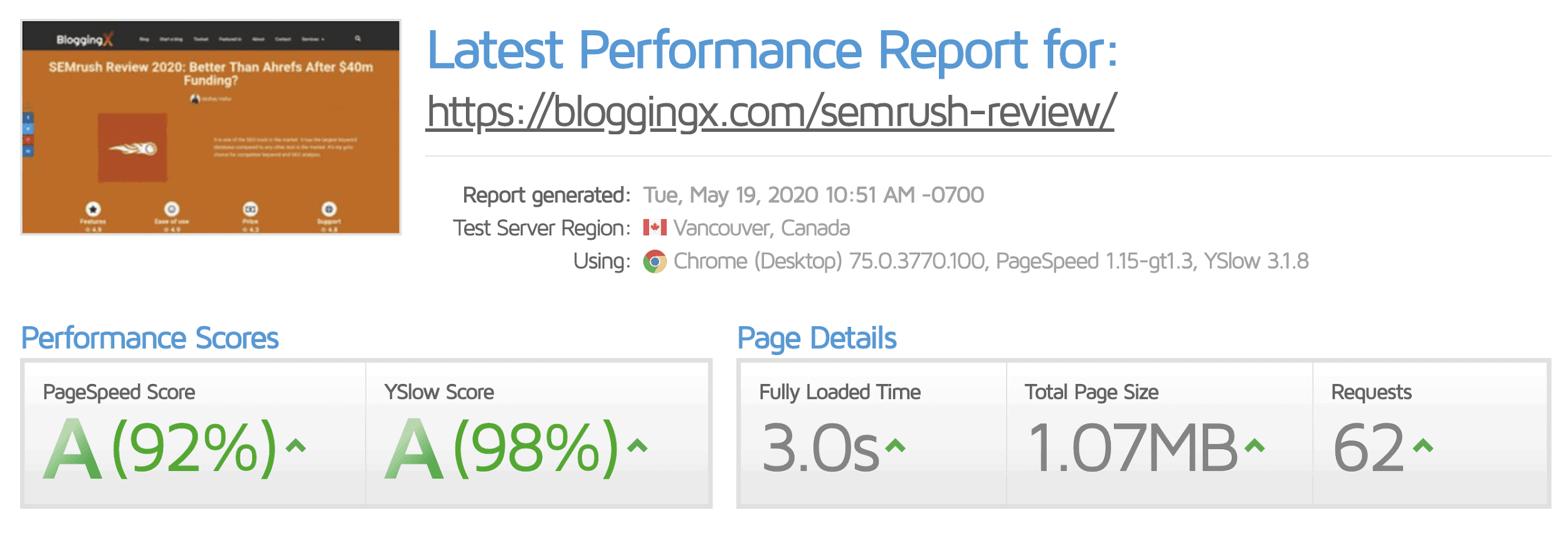Click the PageSpeed Score A grade letter
Screen dimensions: 1568x537
[x=73, y=449]
